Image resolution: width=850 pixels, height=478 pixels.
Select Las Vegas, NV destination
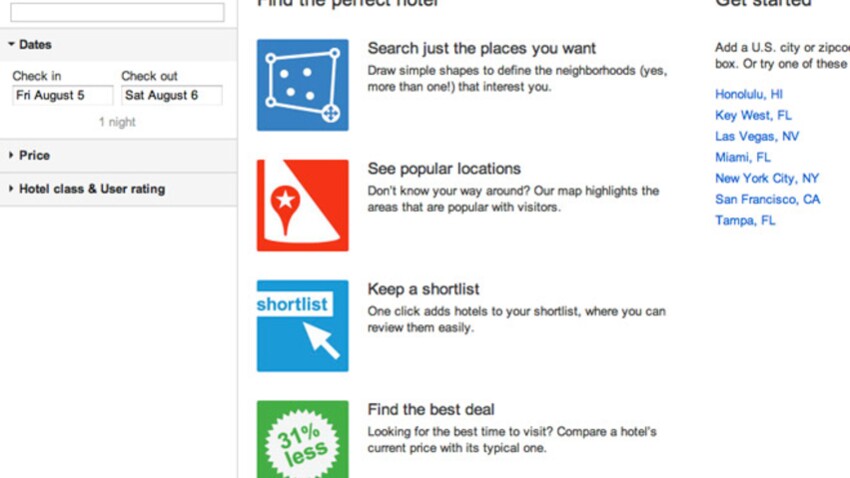(x=757, y=137)
